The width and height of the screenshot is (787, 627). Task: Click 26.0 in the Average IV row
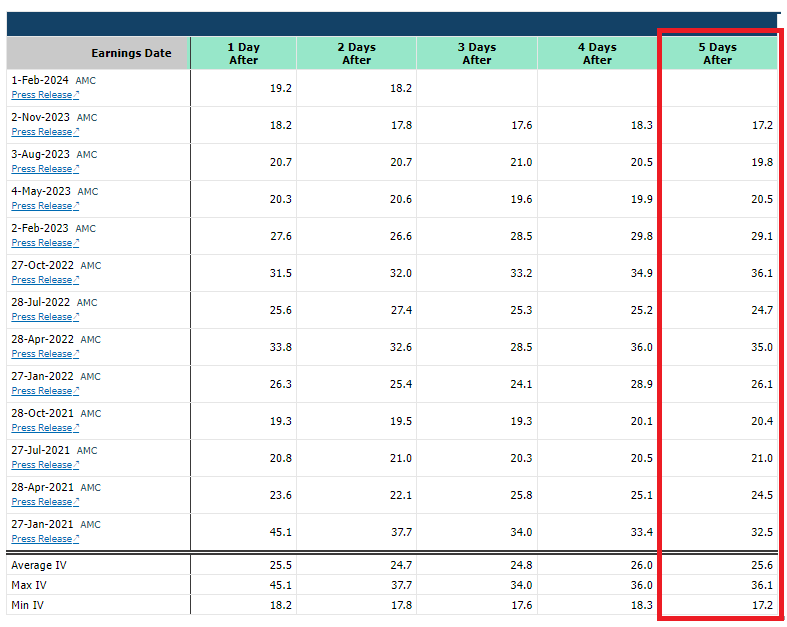tap(642, 565)
